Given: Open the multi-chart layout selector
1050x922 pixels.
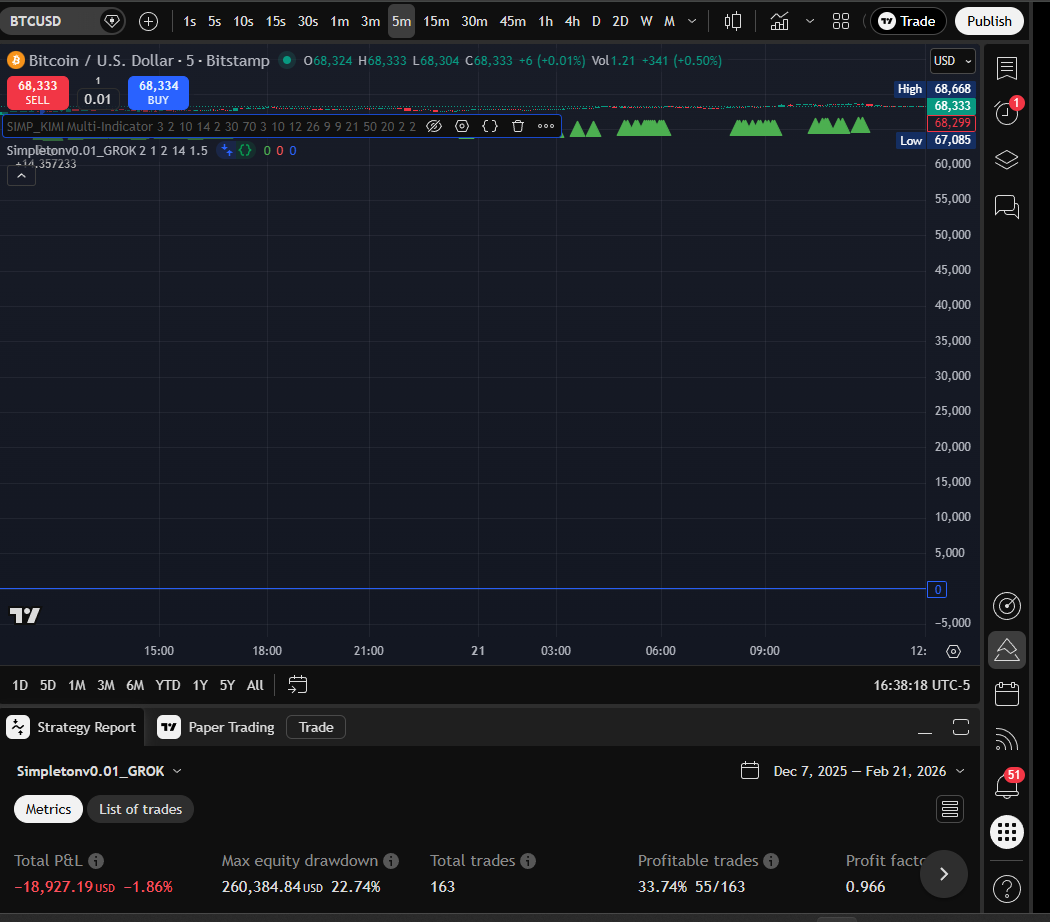Looking at the screenshot, I should (x=840, y=20).
